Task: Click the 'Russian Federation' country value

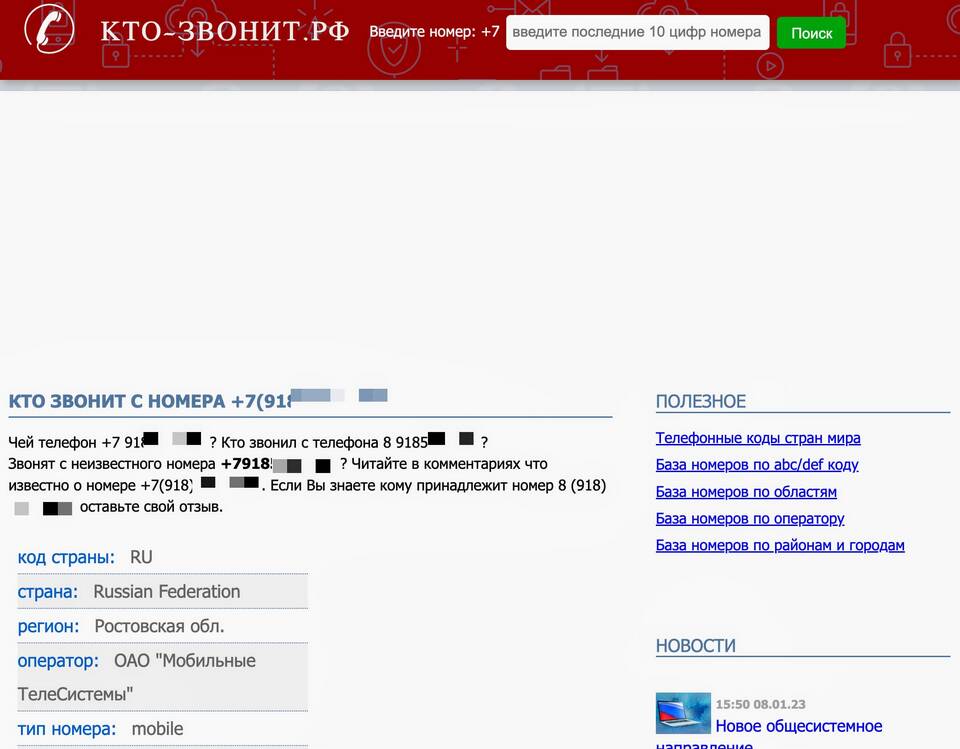Action: pyautogui.click(x=167, y=592)
